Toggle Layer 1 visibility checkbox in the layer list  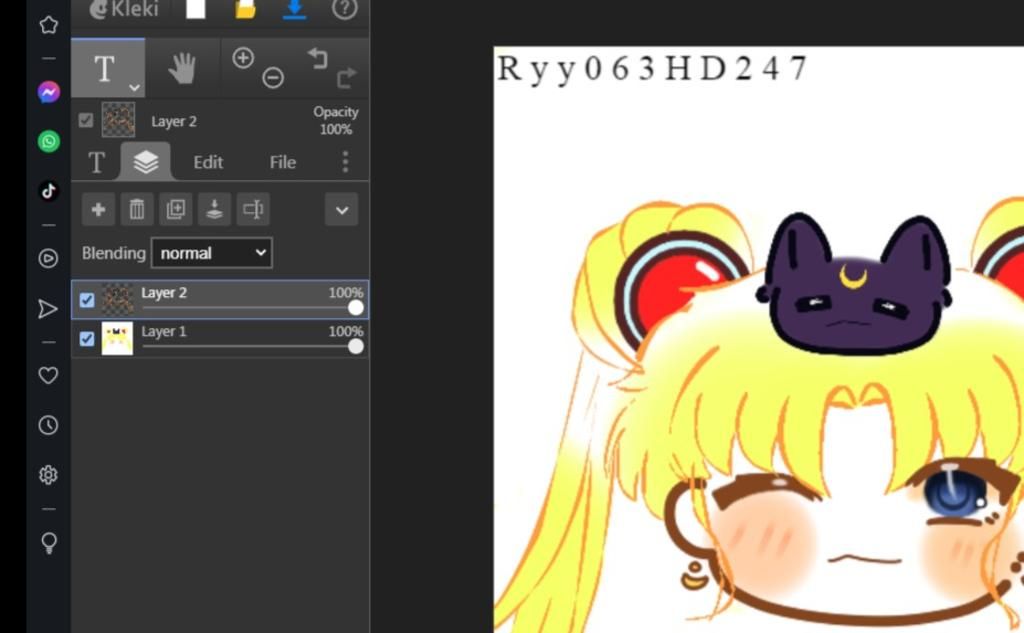pyautogui.click(x=87, y=339)
